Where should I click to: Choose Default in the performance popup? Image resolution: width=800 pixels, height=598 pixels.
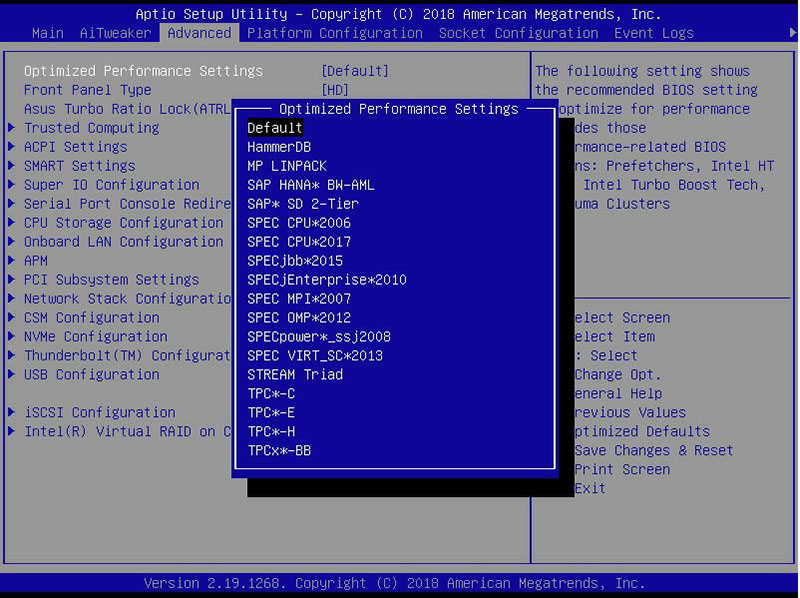(274, 128)
